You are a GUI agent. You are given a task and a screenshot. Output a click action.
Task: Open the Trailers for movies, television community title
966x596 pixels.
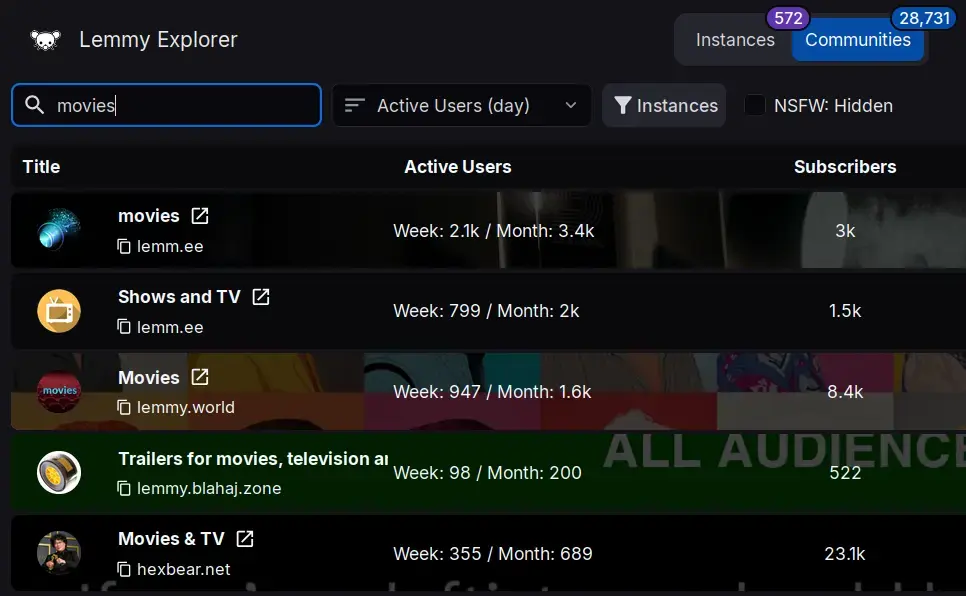(253, 459)
